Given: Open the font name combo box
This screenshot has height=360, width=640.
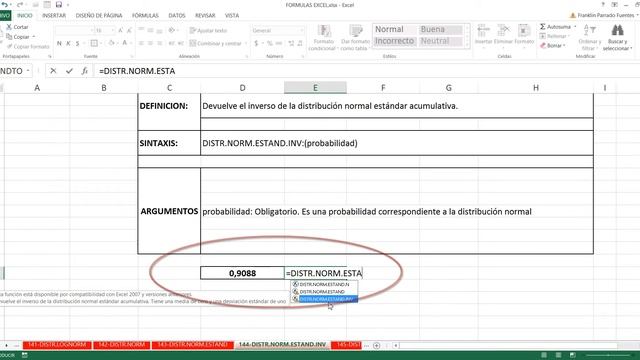Looking at the screenshot, I should coord(74,31).
